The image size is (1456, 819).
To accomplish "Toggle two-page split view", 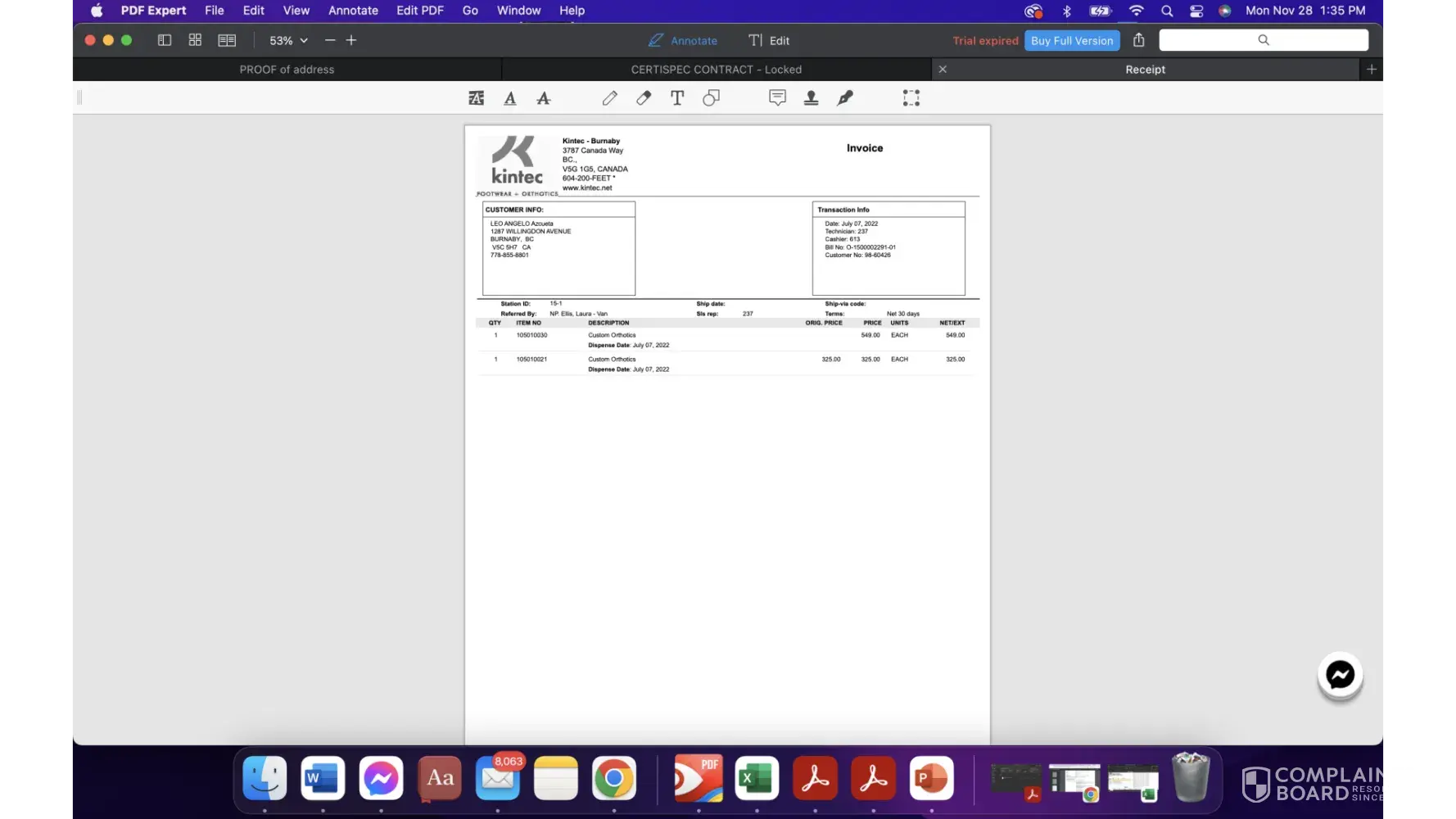I will (x=227, y=40).
